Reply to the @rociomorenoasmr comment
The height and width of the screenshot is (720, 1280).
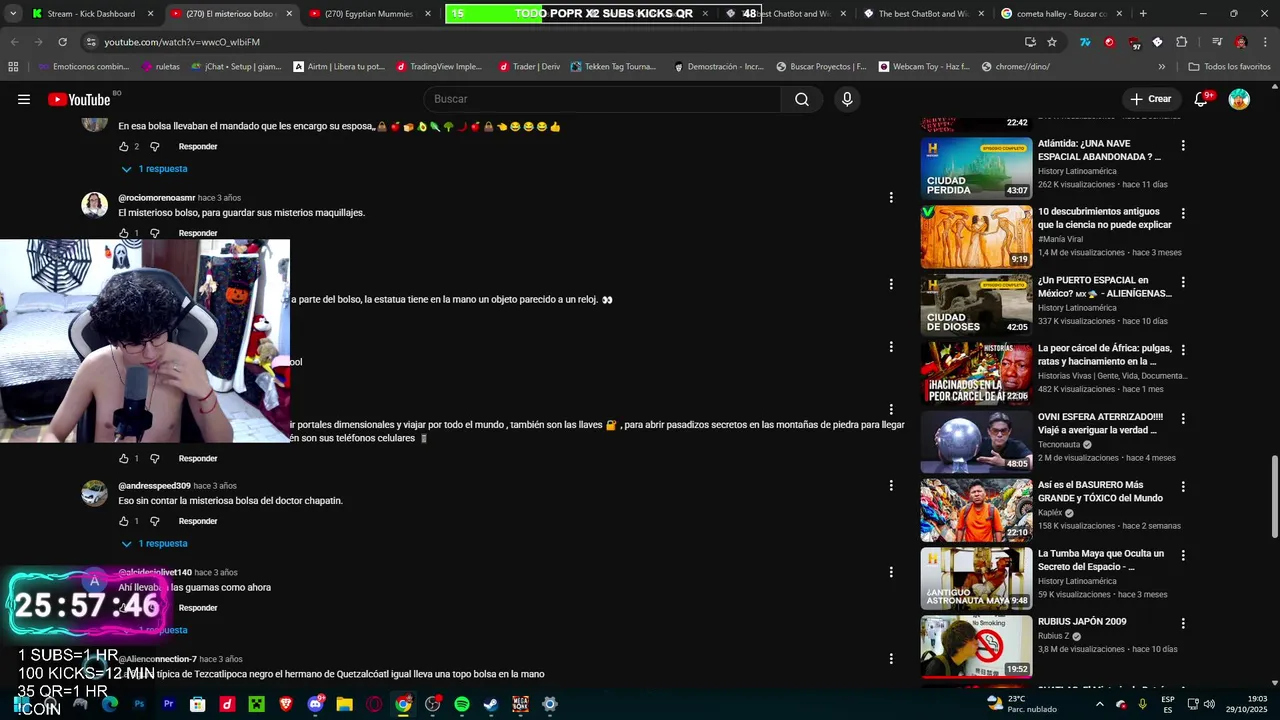[198, 233]
